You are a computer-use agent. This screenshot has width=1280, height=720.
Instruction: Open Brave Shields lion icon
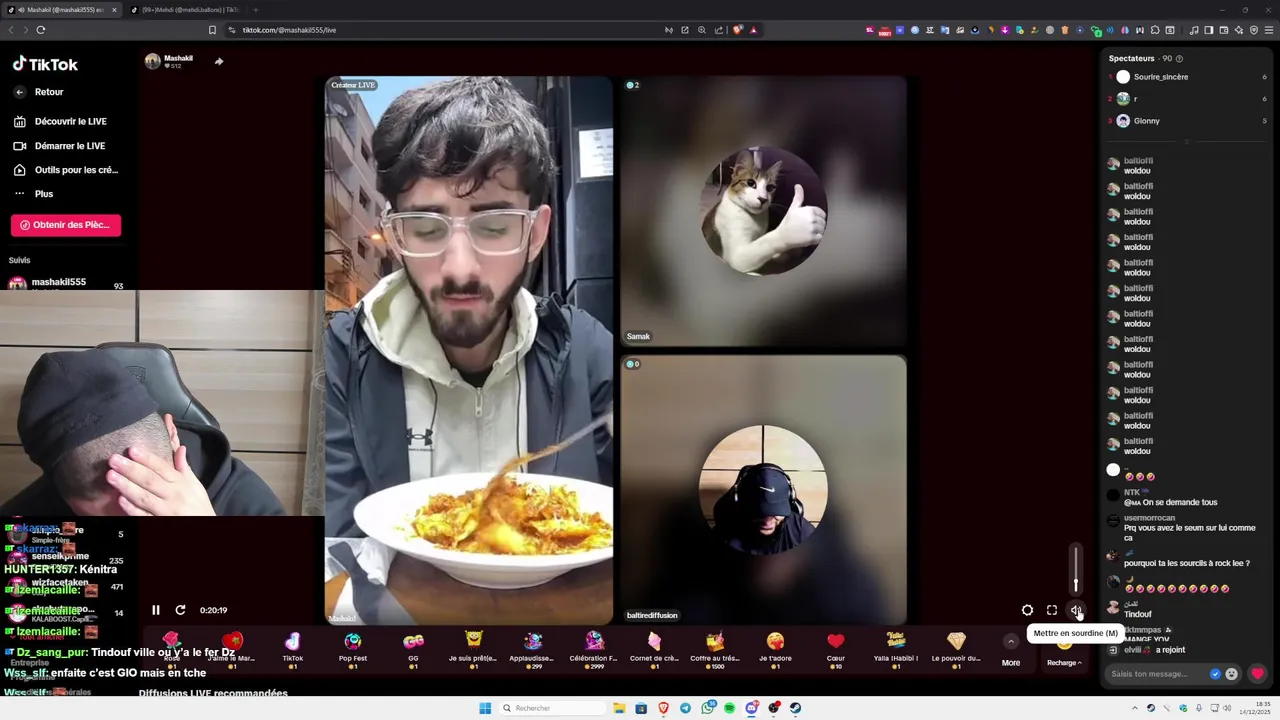[x=738, y=30]
